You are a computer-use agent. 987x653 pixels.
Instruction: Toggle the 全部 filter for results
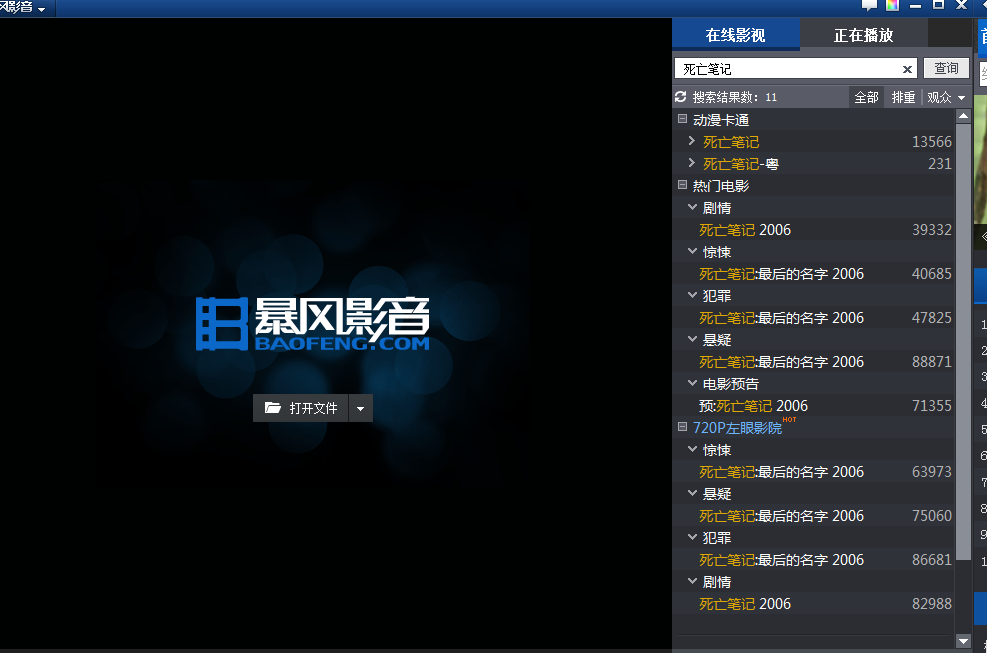pos(866,97)
